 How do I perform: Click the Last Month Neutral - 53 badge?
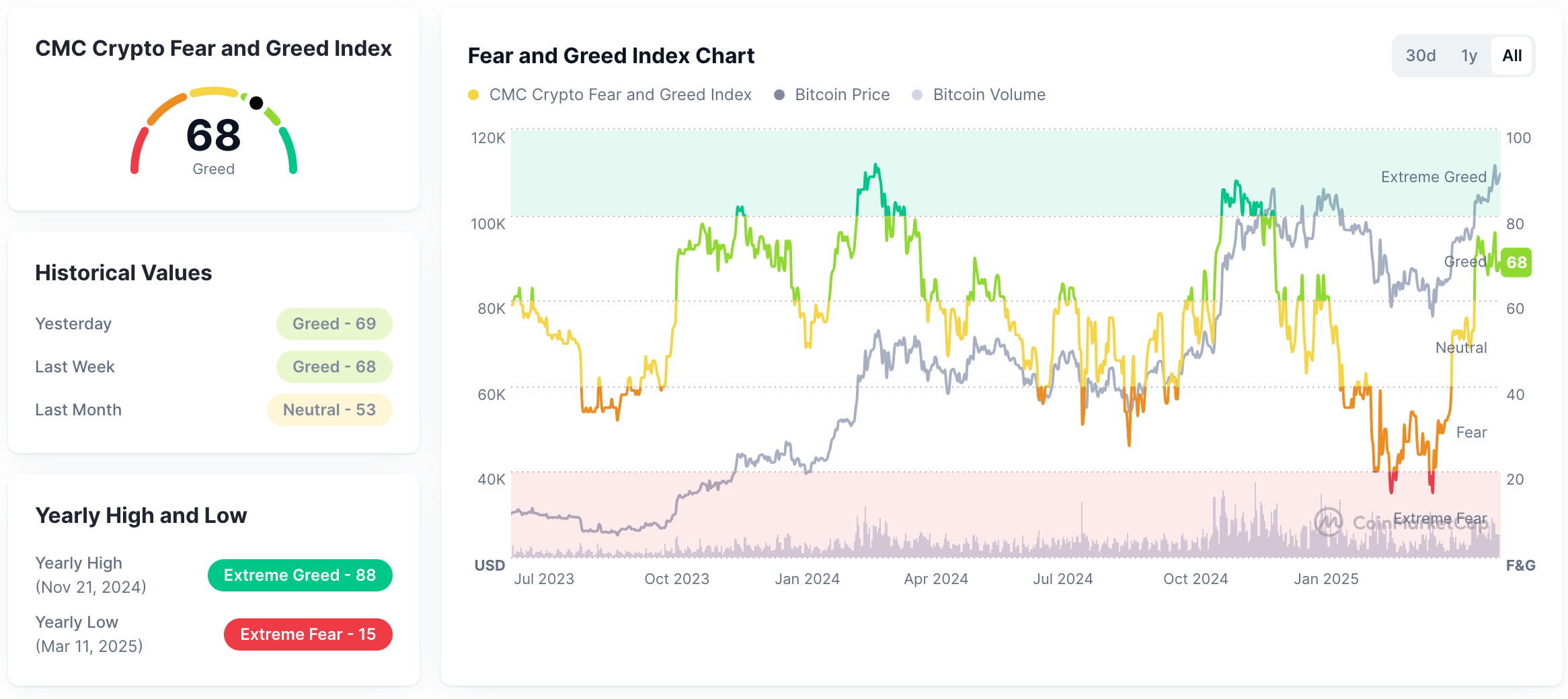pos(329,410)
